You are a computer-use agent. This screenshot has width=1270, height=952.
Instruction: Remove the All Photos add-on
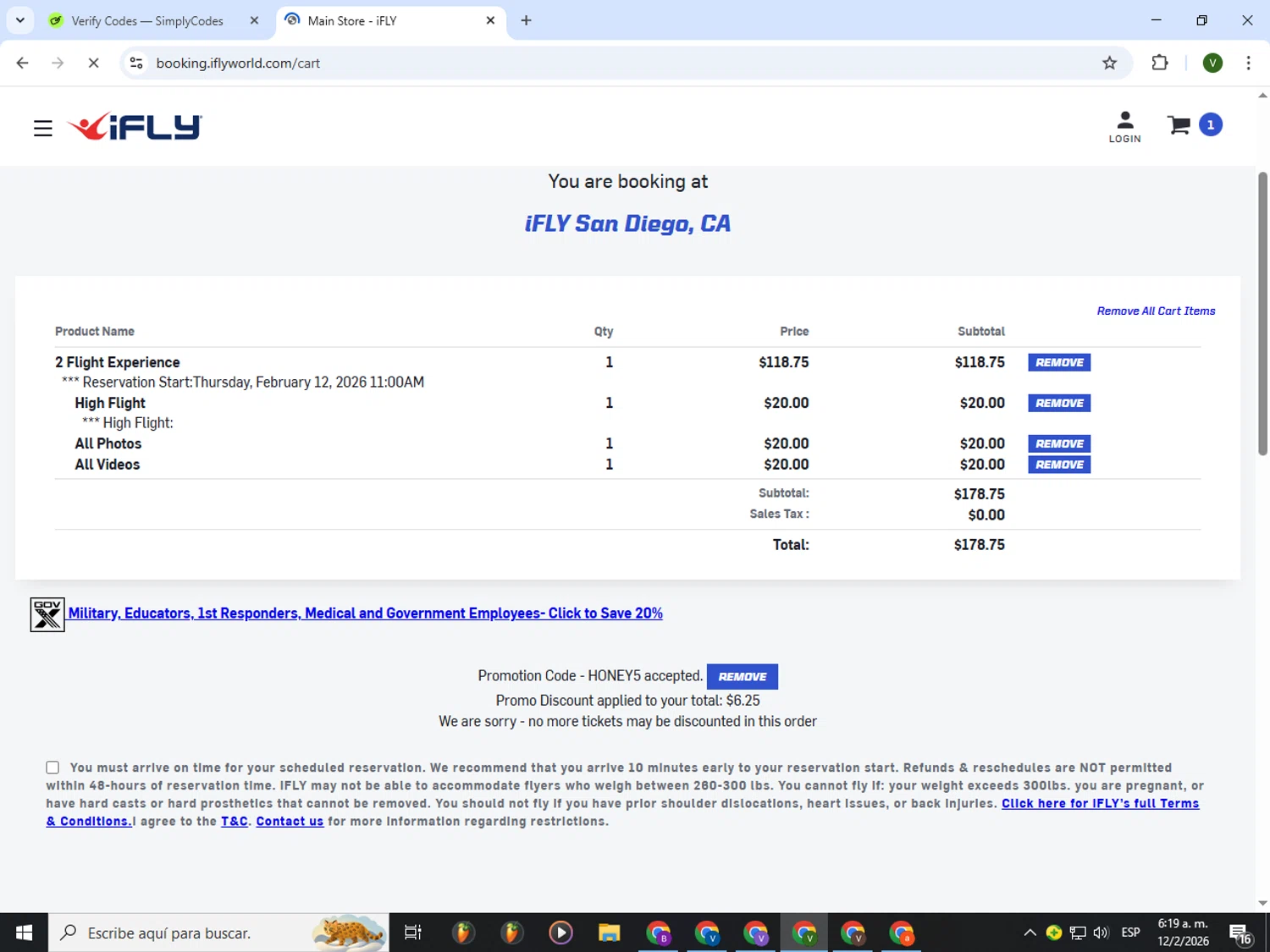(x=1059, y=443)
